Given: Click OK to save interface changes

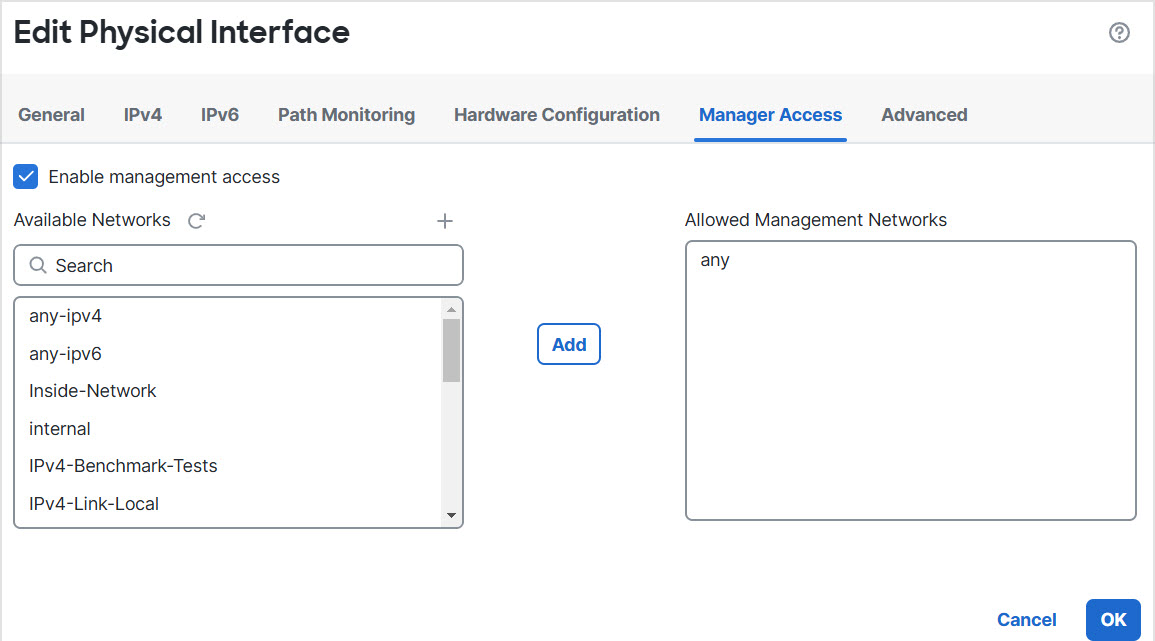Looking at the screenshot, I should point(1113,619).
